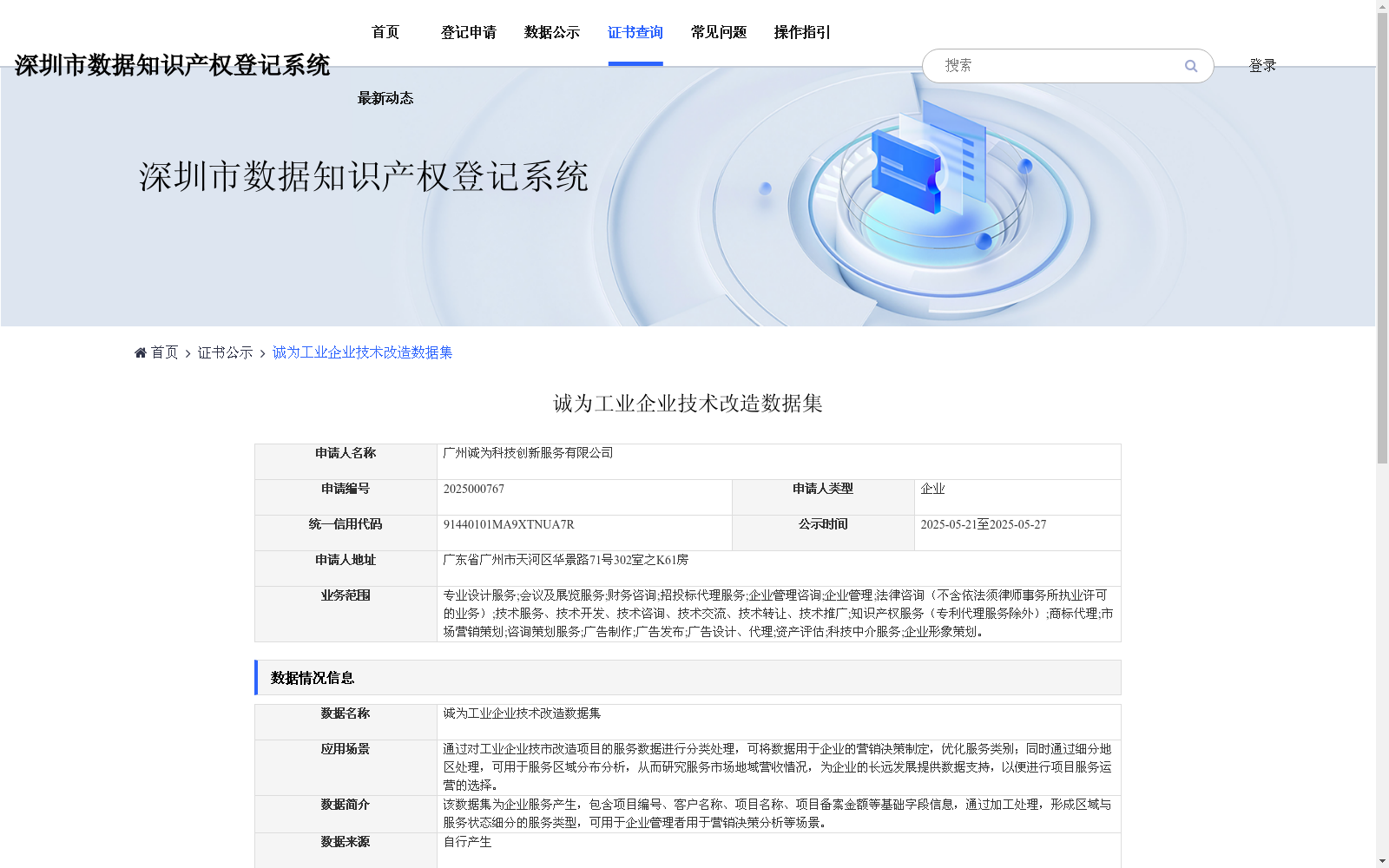Click the 申请人类型 label cell

coord(823,497)
